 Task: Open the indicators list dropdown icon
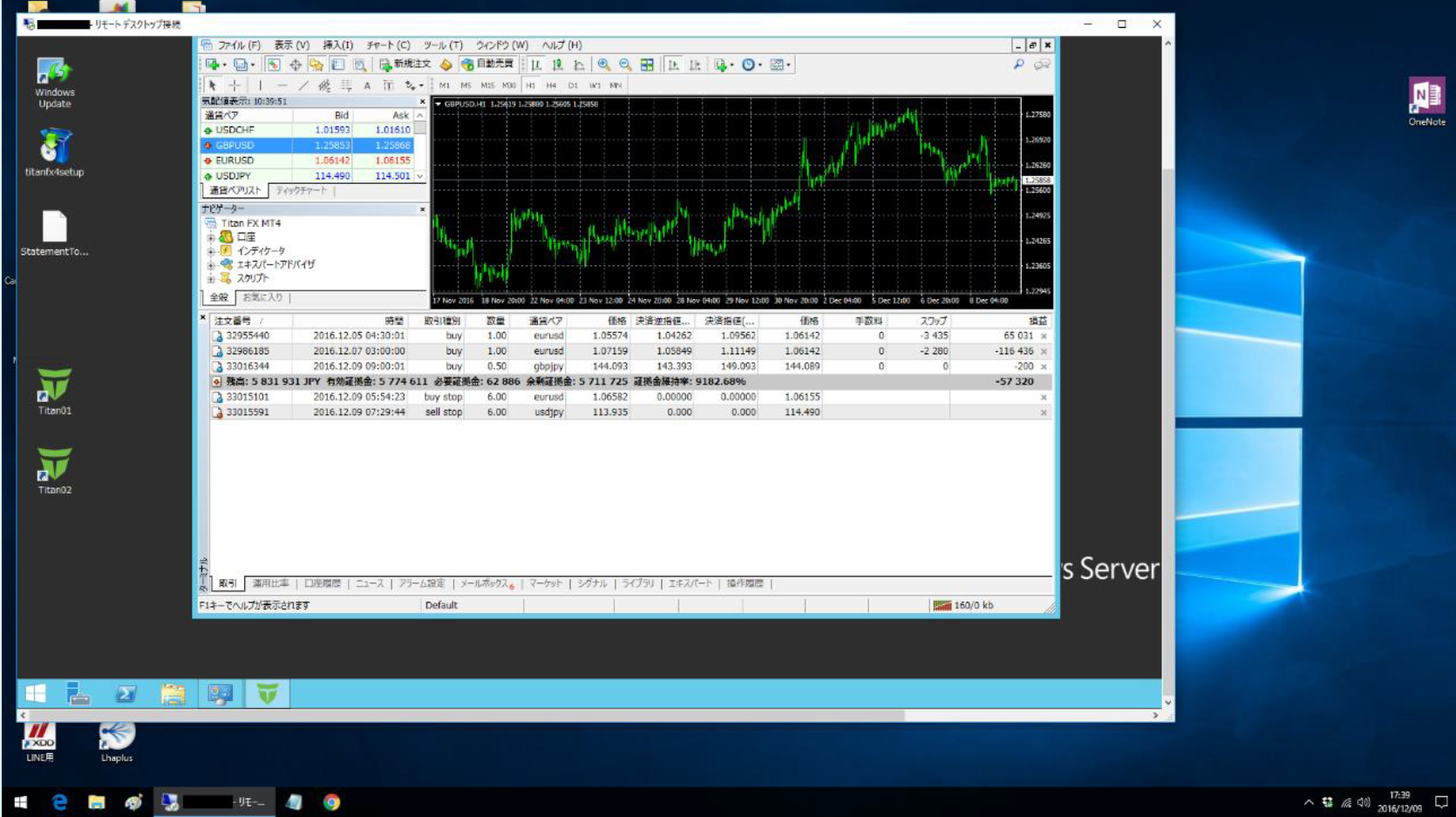tap(723, 65)
